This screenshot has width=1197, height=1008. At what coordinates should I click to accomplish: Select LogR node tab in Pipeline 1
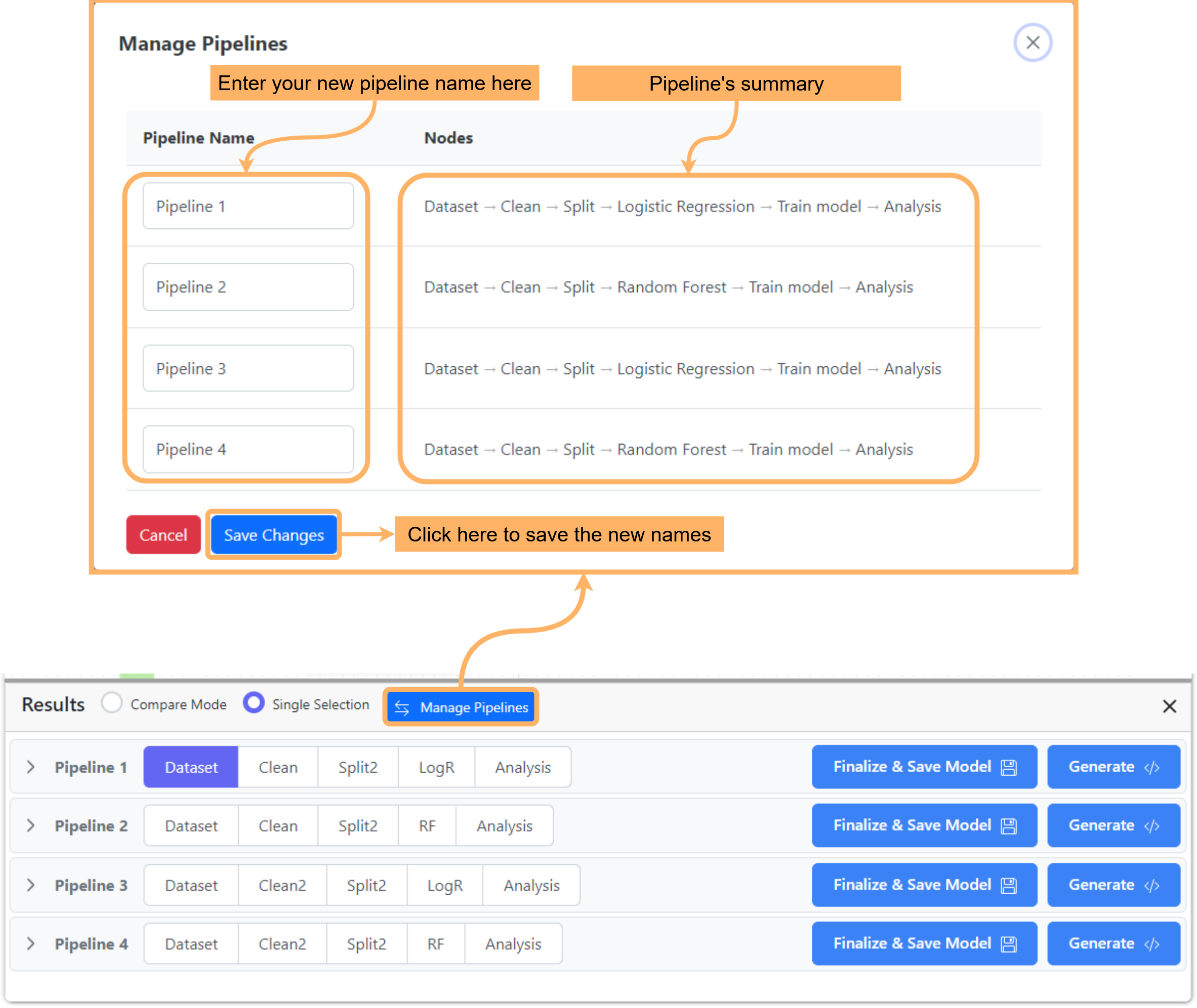coord(436,768)
